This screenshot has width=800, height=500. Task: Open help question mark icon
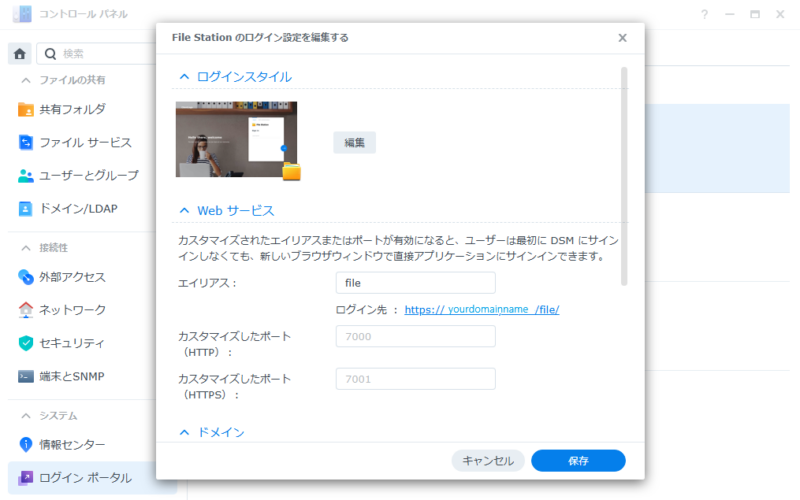click(705, 14)
